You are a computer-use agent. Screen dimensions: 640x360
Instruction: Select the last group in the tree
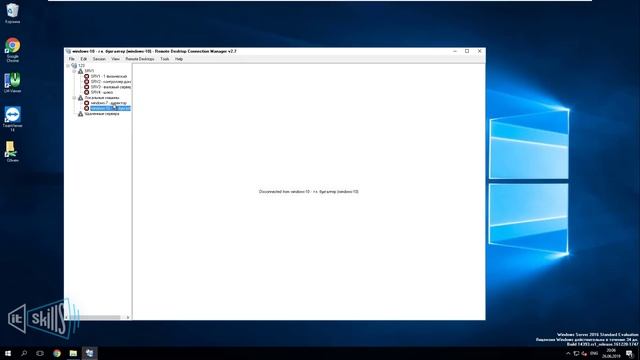click(x=102, y=114)
